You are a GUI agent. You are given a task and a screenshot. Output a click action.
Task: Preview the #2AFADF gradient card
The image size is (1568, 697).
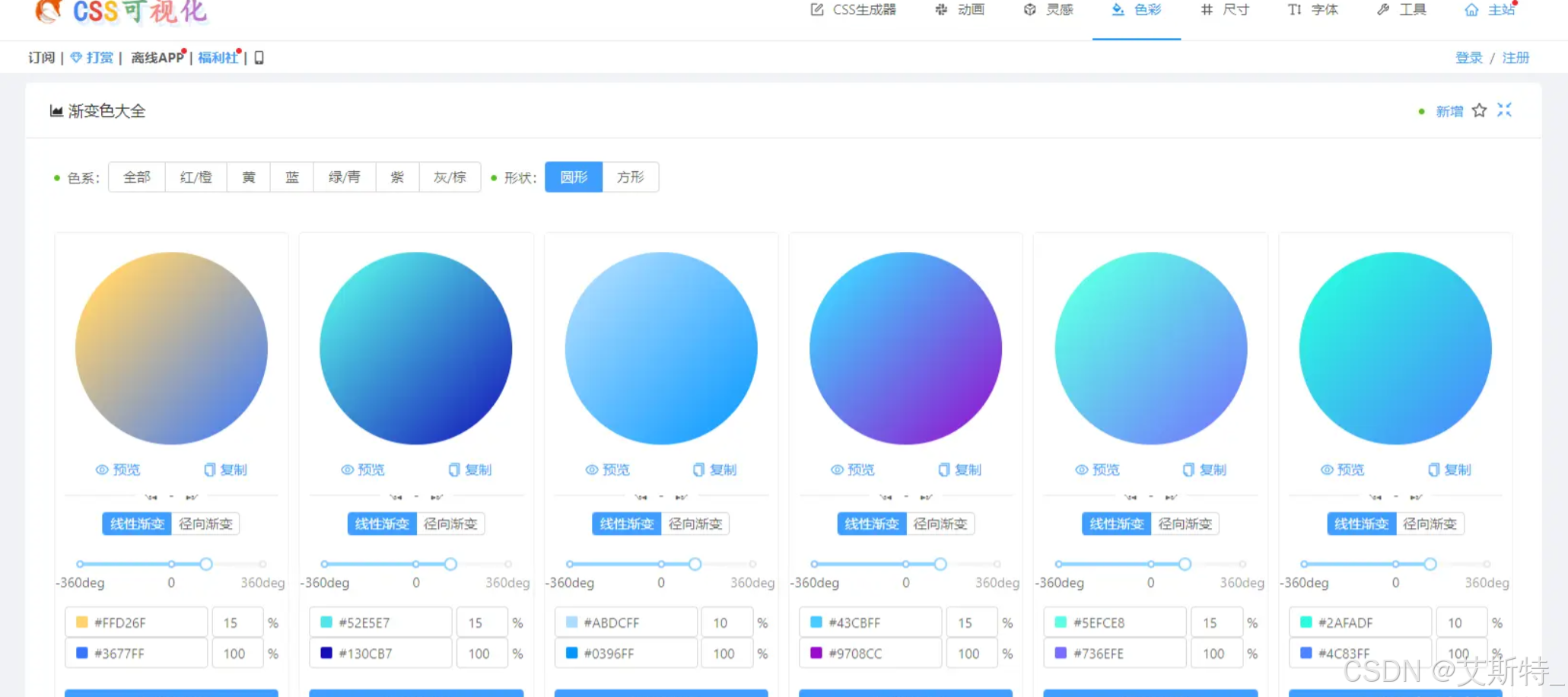coord(1343,469)
